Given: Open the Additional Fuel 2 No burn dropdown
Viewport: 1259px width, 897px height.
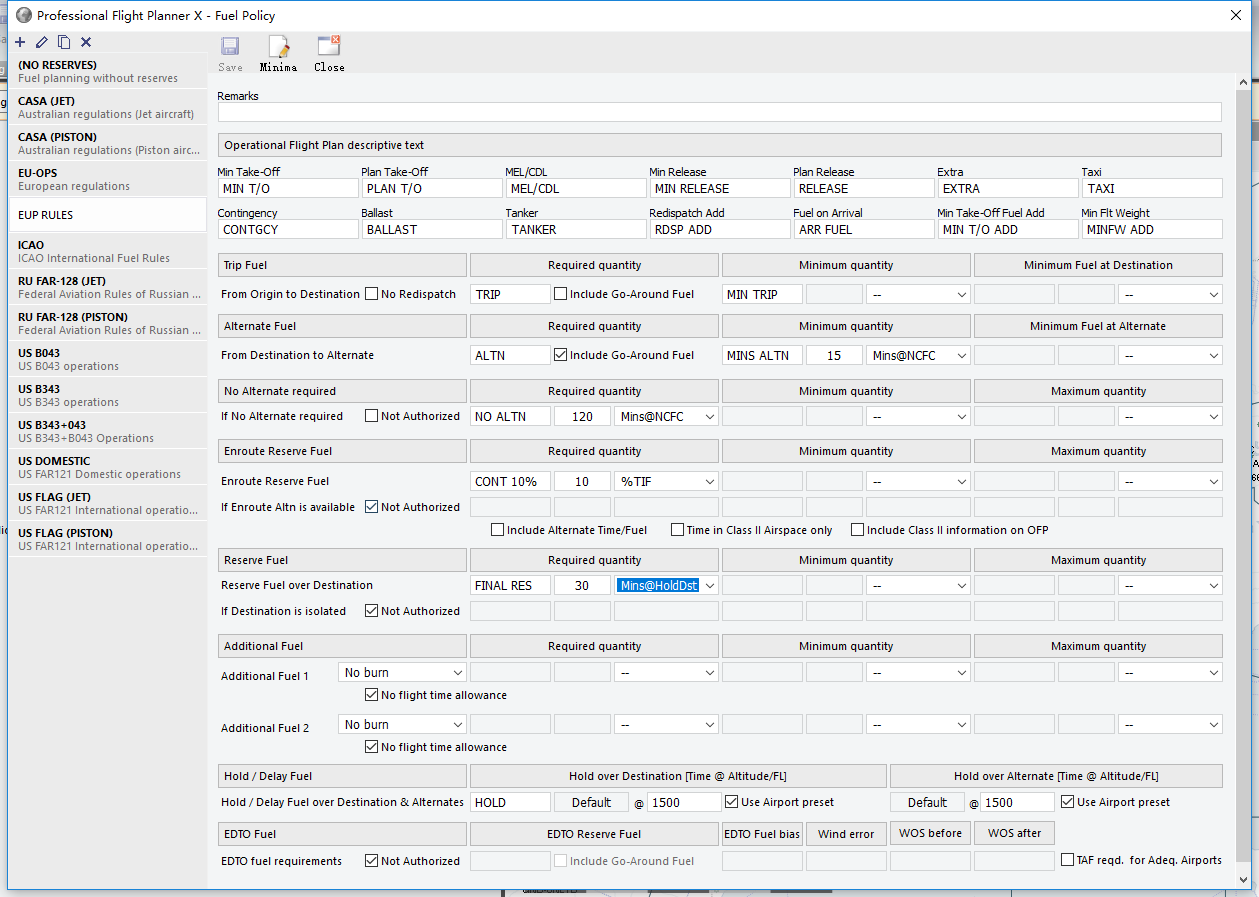Looking at the screenshot, I should click(x=403, y=724).
